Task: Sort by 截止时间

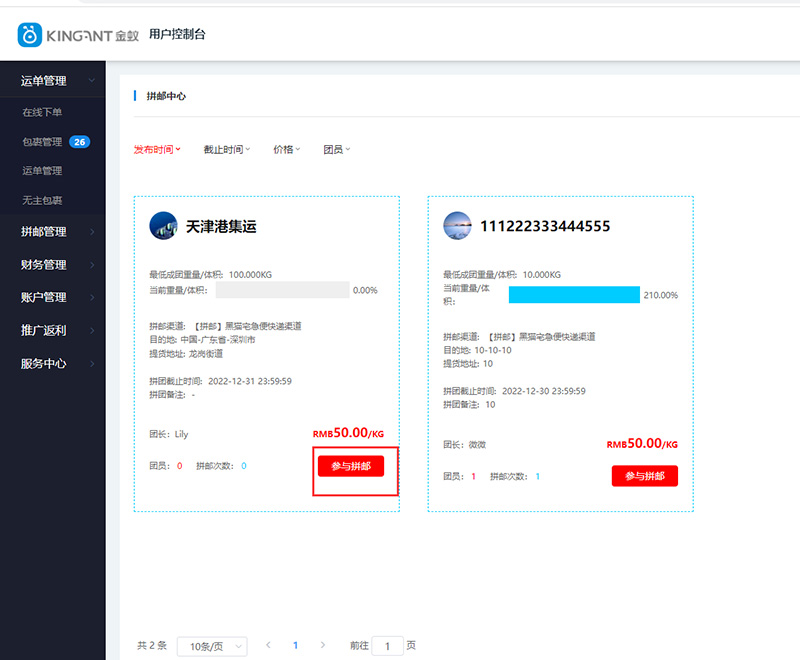Action: coord(227,150)
